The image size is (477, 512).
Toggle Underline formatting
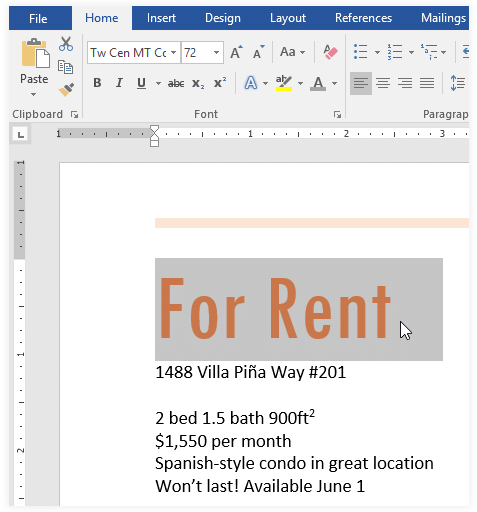coord(141,83)
